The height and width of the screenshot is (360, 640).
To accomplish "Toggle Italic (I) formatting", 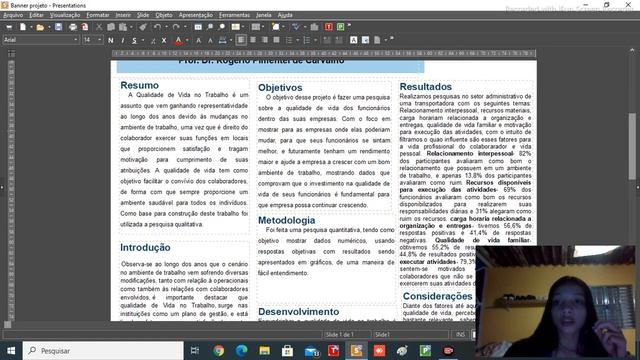I will [123, 40].
